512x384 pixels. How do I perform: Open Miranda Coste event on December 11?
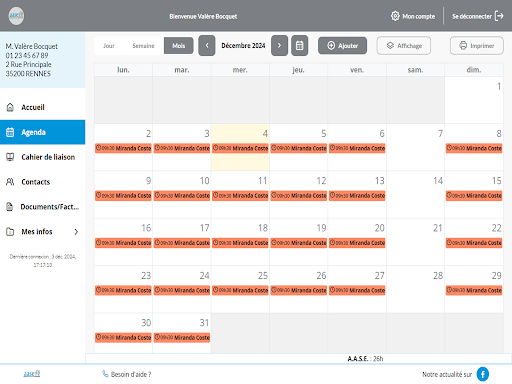(240, 196)
